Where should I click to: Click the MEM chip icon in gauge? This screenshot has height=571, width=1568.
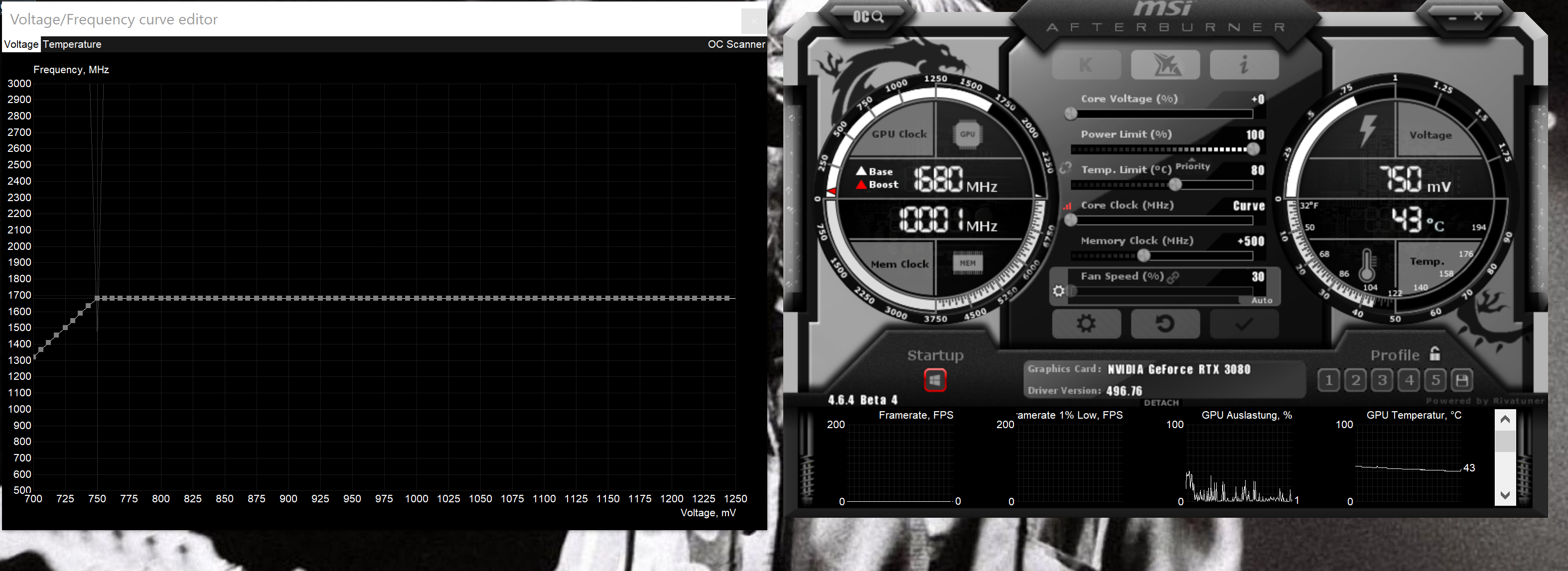(x=967, y=263)
